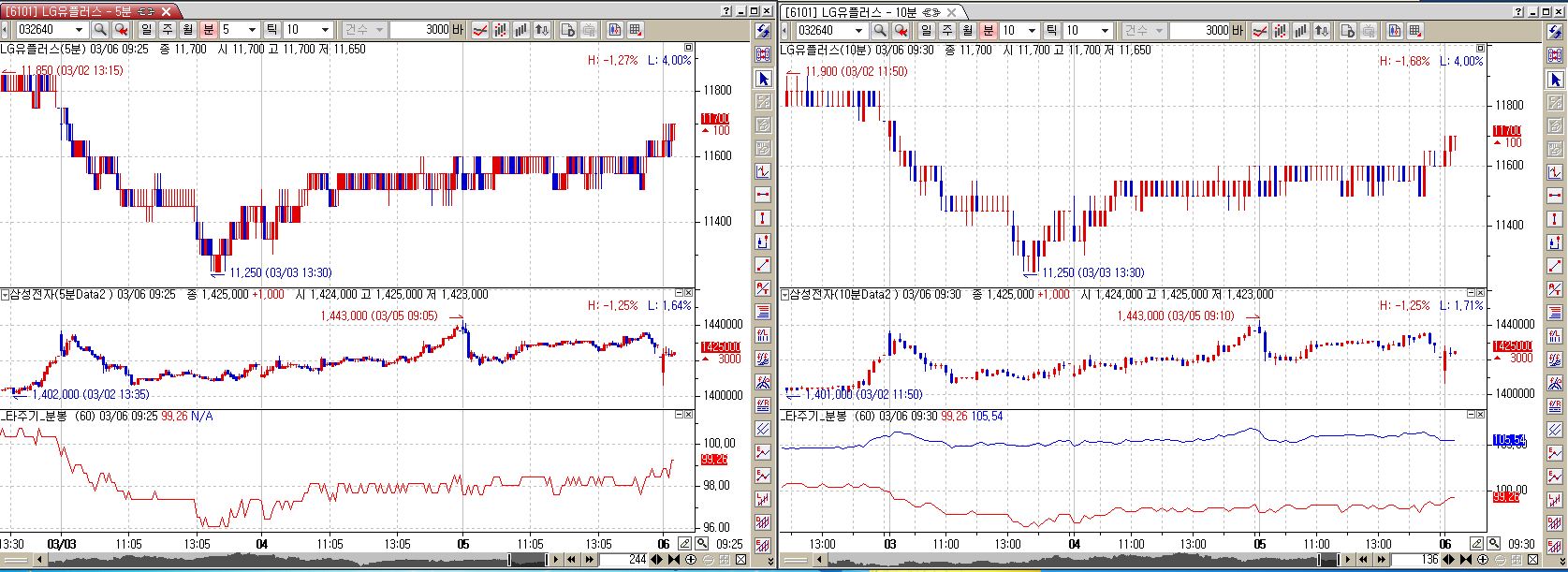
Task: Open the stock code 032640 dropdown in the 5분 window
Action: click(79, 30)
